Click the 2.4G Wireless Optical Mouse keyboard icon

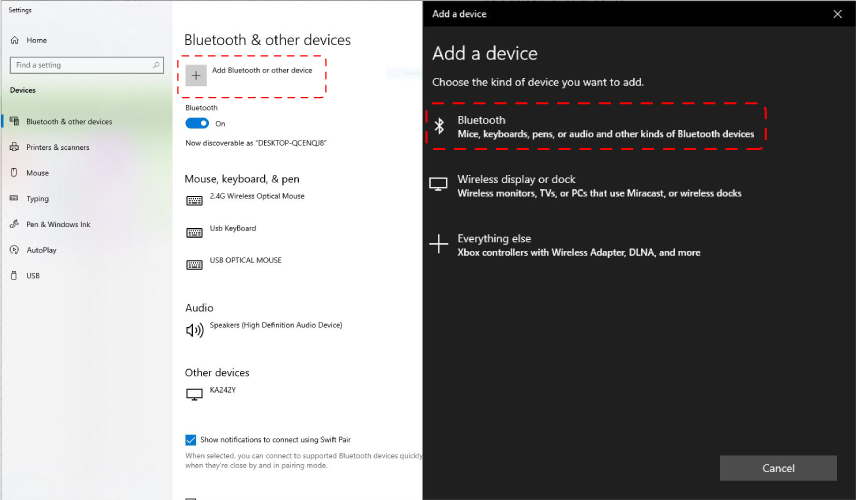click(194, 200)
